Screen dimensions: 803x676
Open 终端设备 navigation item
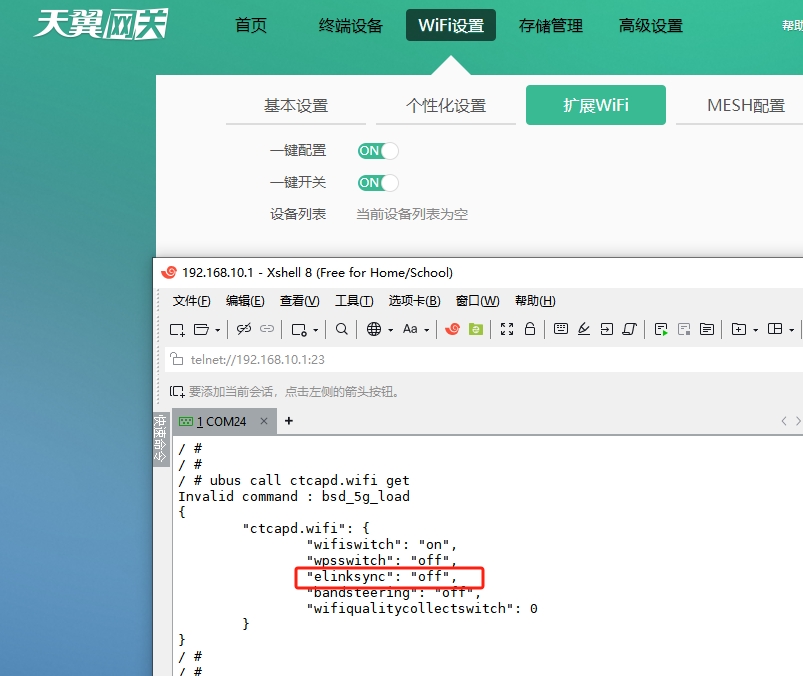click(x=351, y=25)
